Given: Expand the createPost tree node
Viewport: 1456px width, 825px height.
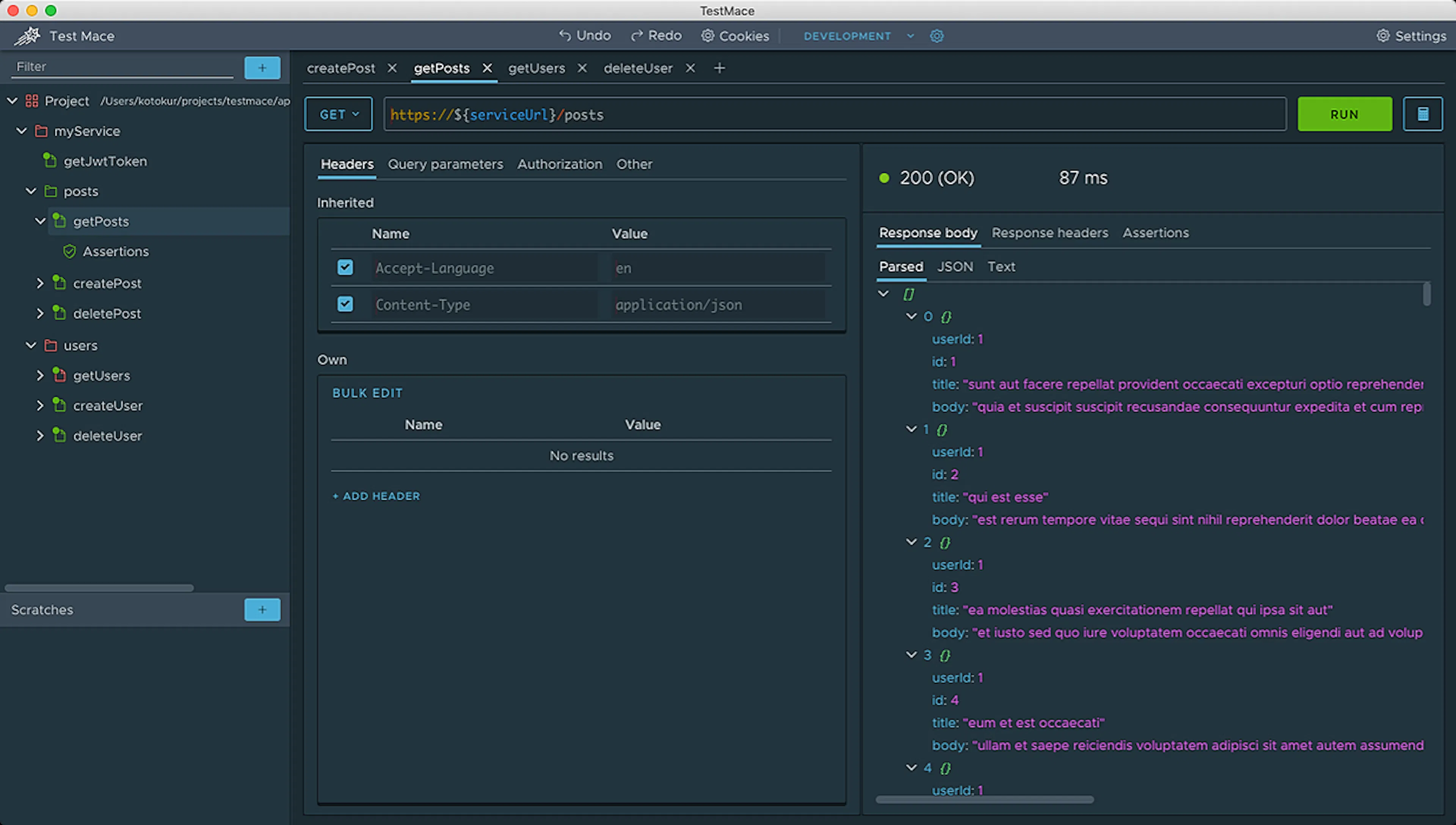Looking at the screenshot, I should point(40,283).
